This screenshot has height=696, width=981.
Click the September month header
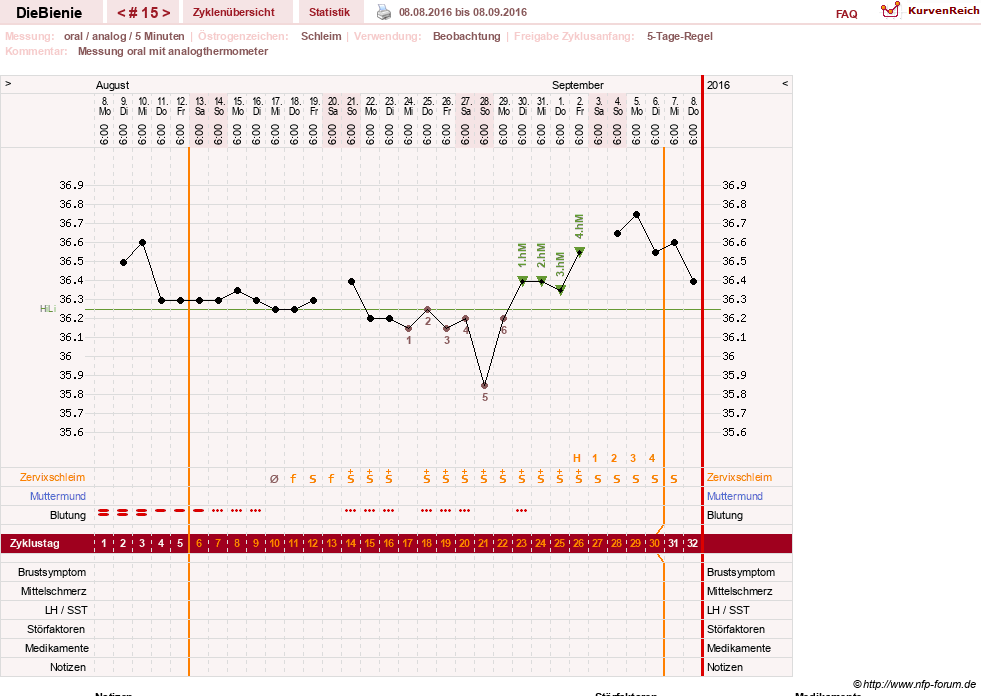[577, 85]
